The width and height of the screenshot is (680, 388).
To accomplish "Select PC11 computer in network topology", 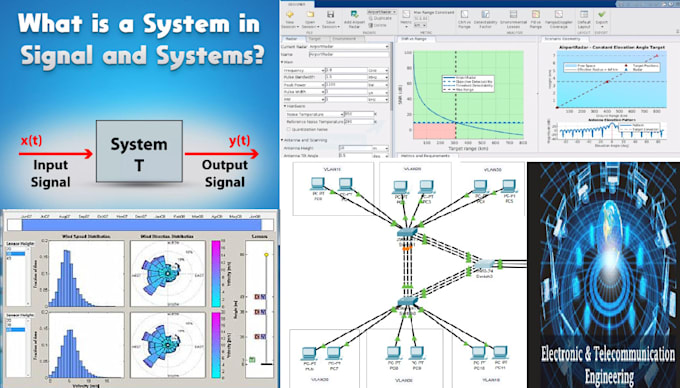I will (x=500, y=352).
